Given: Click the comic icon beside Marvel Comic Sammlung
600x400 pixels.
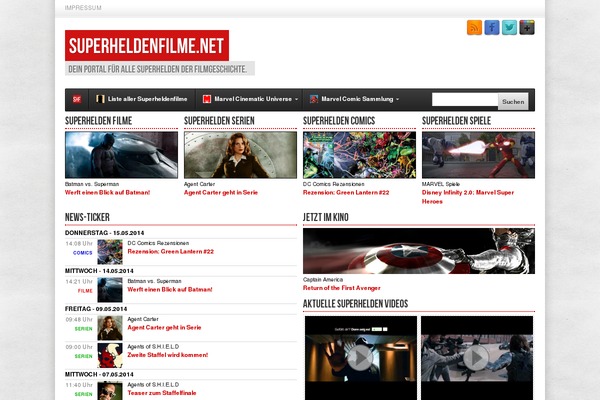Looking at the screenshot, I should click(314, 99).
